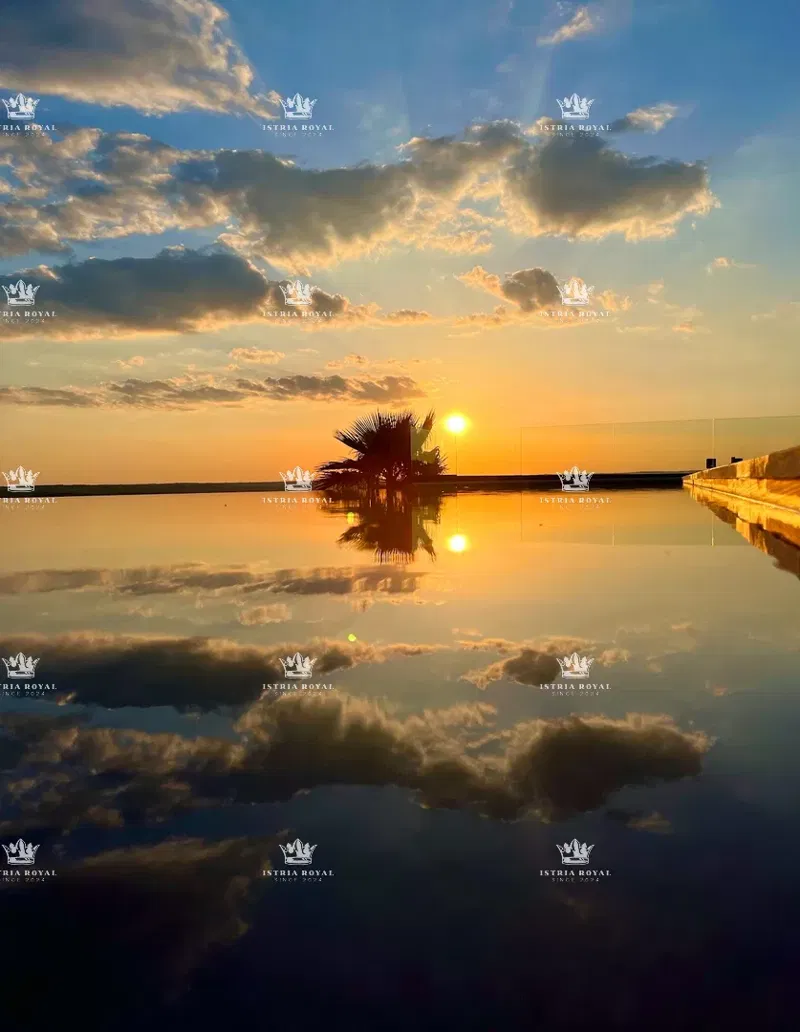Click the sun's reflection in the water
Image resolution: width=800 pixels, height=1032 pixels.
pyautogui.click(x=457, y=543)
